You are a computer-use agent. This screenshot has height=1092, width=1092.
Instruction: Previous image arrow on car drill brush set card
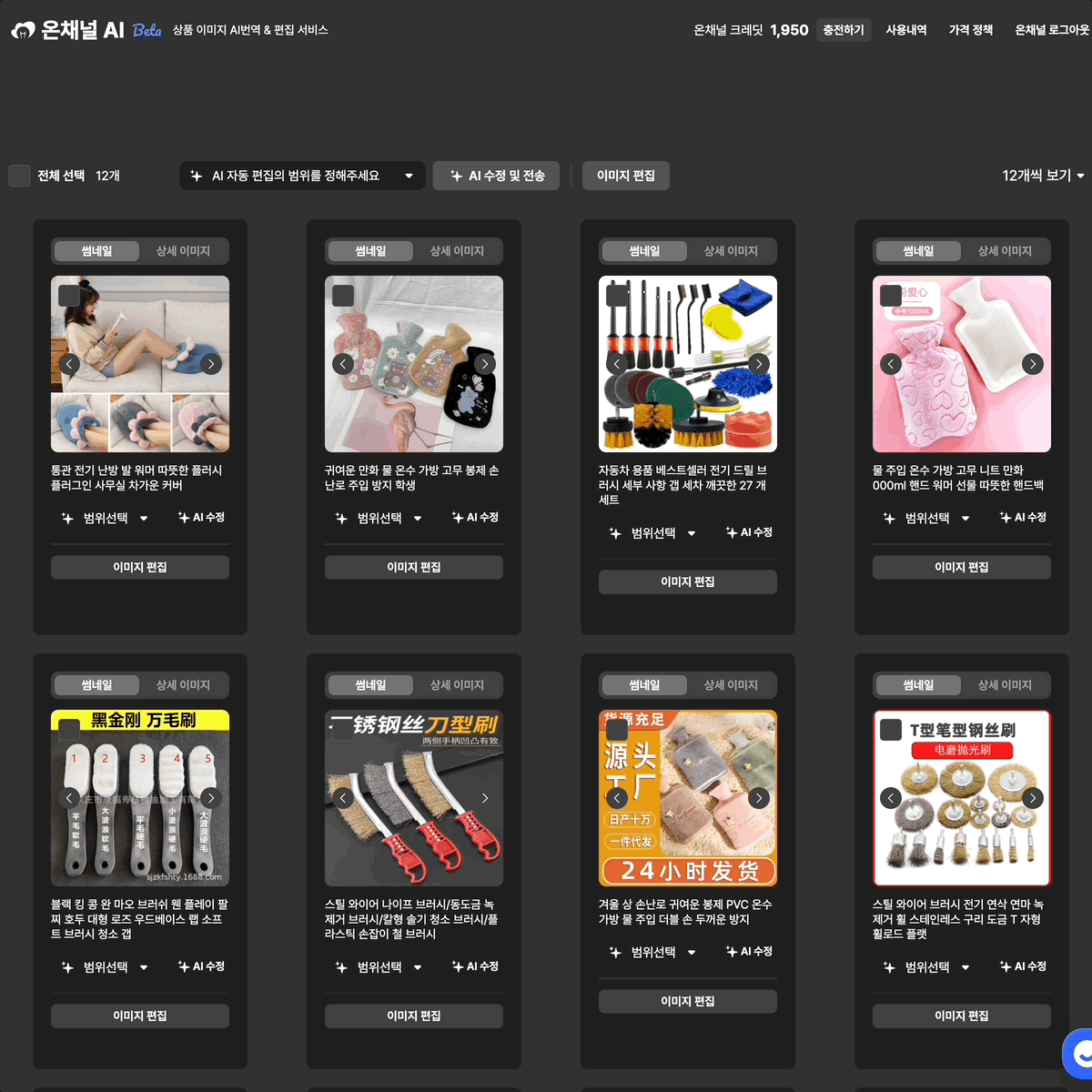tap(617, 364)
